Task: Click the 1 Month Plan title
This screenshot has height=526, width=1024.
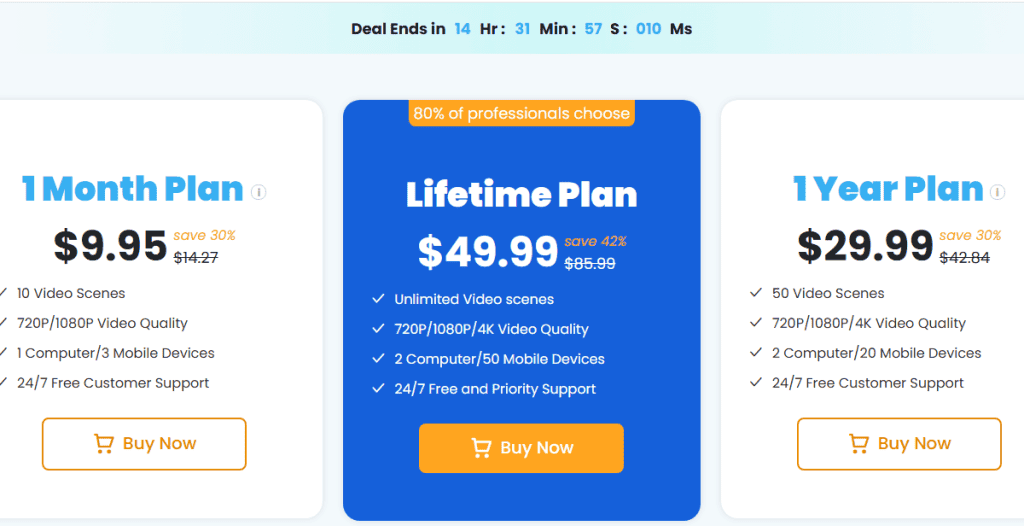Action: tap(133, 189)
